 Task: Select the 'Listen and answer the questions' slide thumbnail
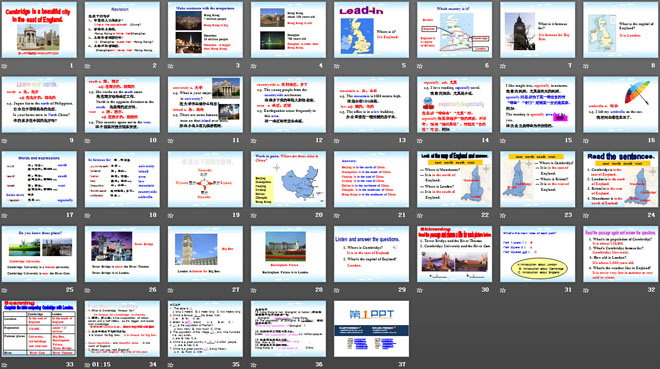[x=371, y=254]
